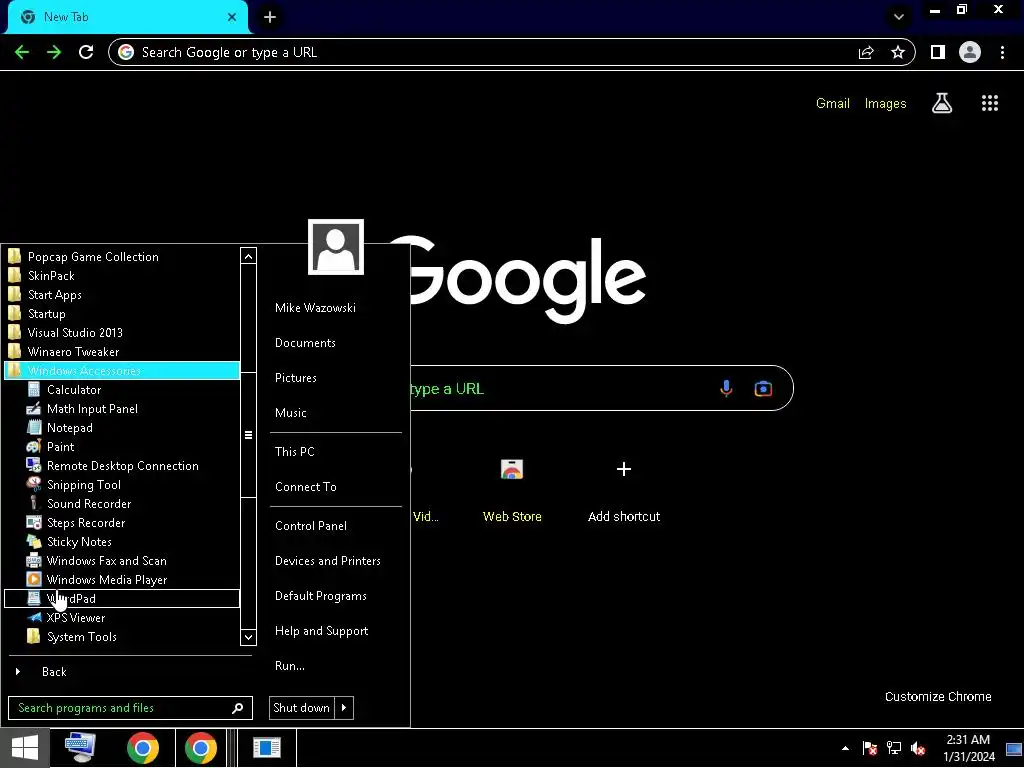Image resolution: width=1024 pixels, height=768 pixels.
Task: Open Devices and Printers
Action: coord(327,561)
